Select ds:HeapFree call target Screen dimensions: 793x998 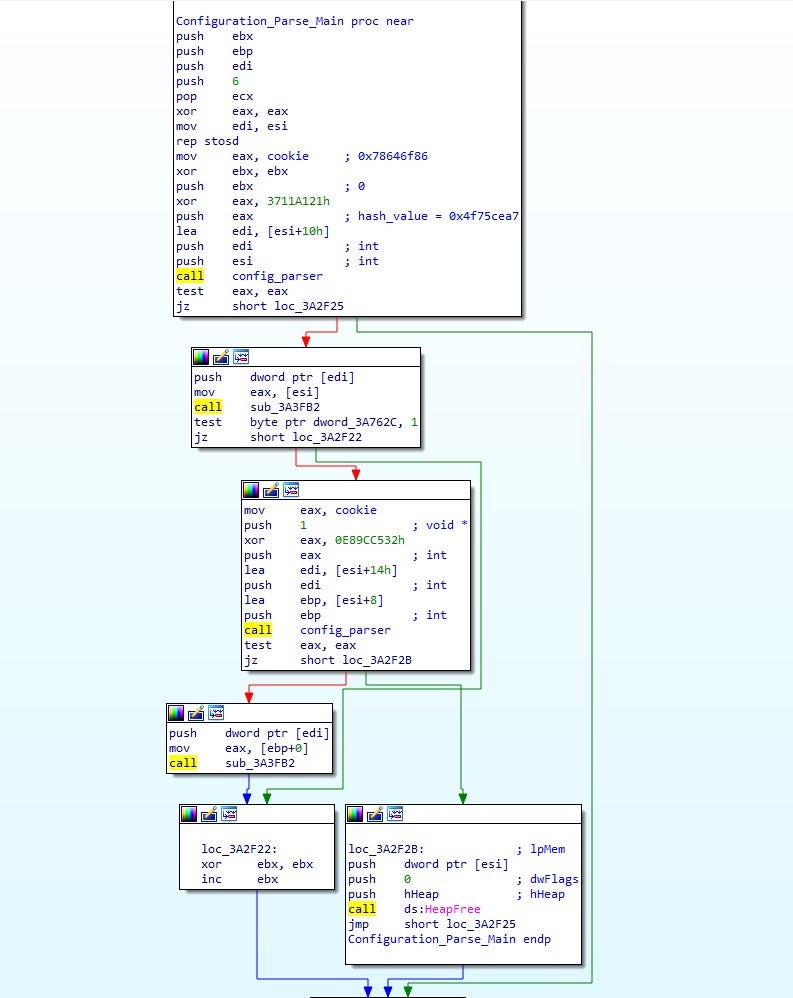coord(442,909)
